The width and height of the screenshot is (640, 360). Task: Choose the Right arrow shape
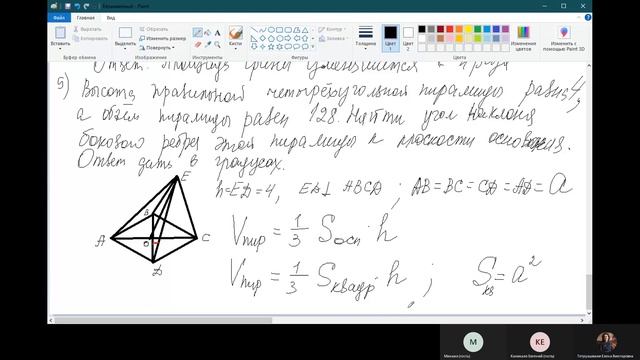[x=288, y=38]
